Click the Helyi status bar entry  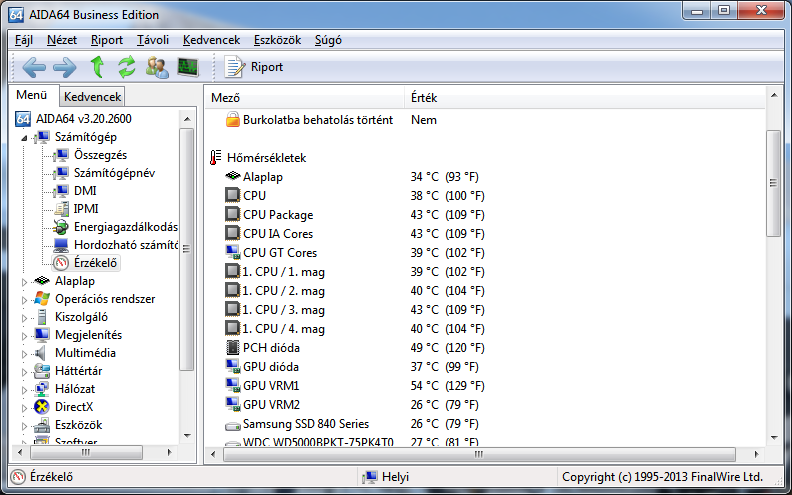385,477
